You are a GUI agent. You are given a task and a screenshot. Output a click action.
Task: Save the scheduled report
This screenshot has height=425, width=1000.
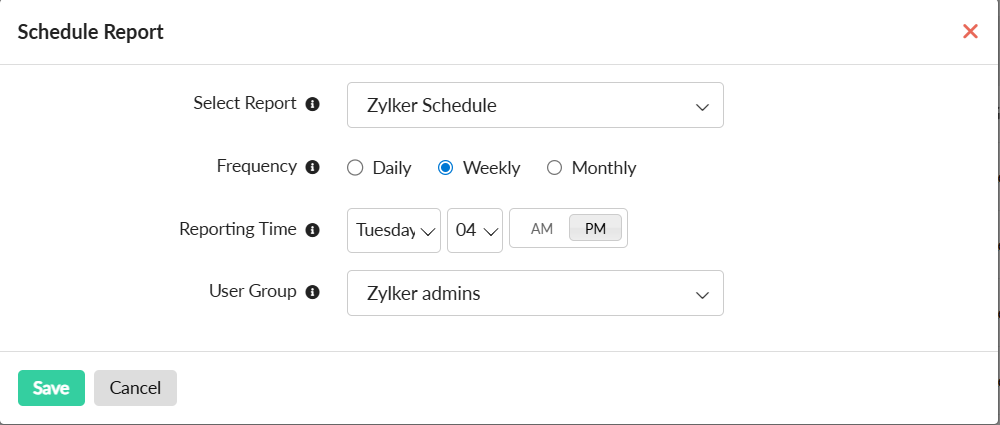coord(51,388)
